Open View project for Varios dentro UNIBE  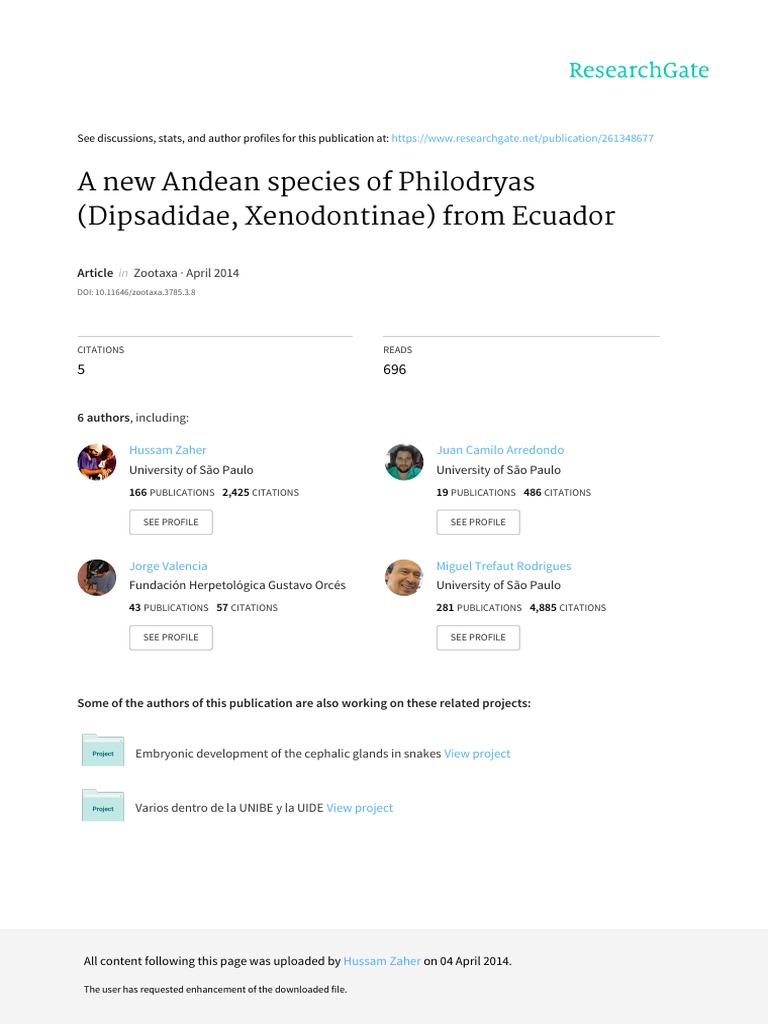(x=359, y=808)
